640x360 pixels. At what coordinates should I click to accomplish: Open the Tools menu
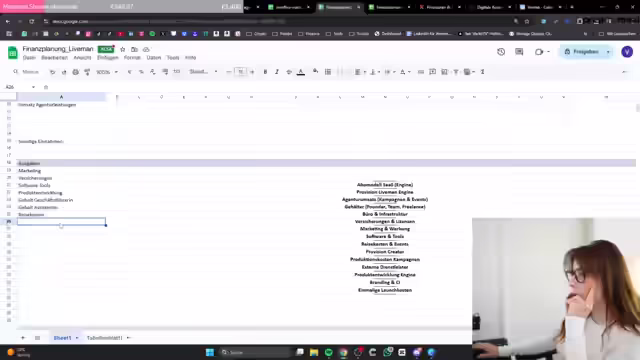pos(173,58)
